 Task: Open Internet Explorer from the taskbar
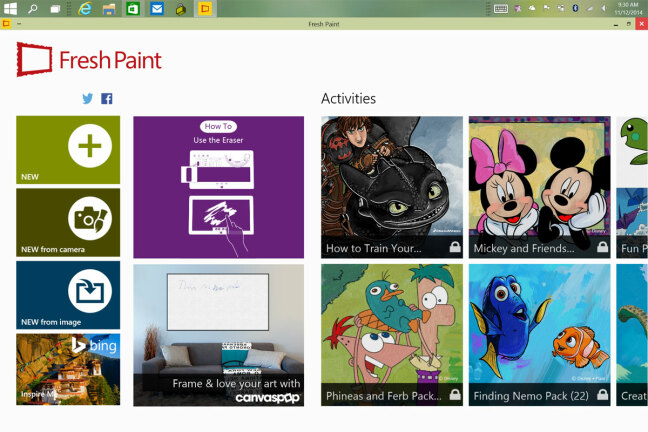85,9
